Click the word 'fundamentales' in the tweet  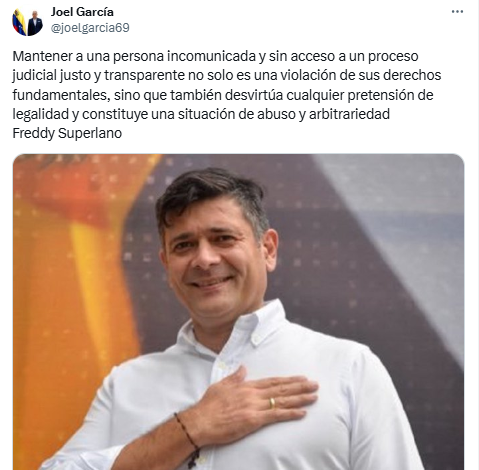(61, 95)
